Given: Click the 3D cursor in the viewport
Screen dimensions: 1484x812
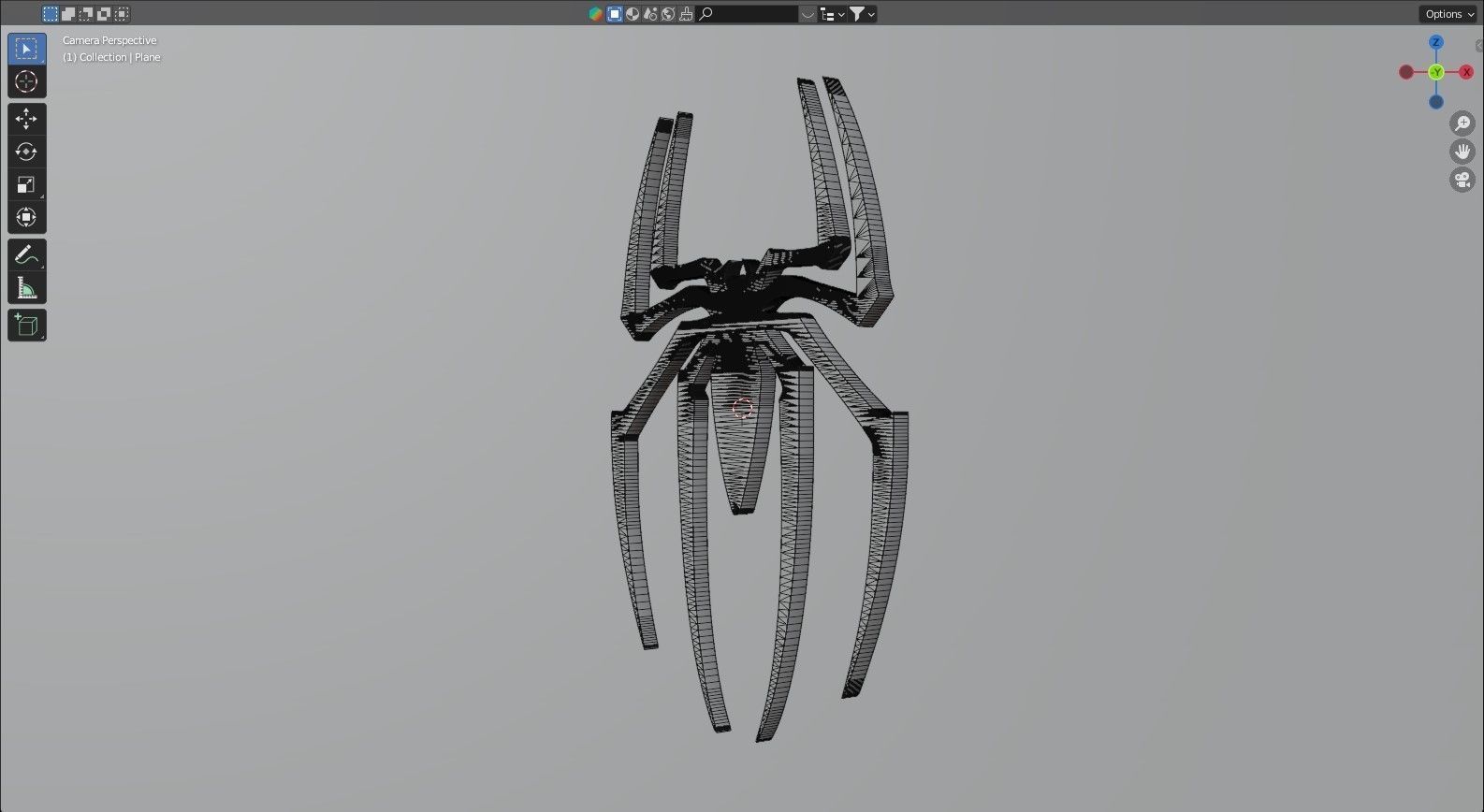Looking at the screenshot, I should point(742,408).
